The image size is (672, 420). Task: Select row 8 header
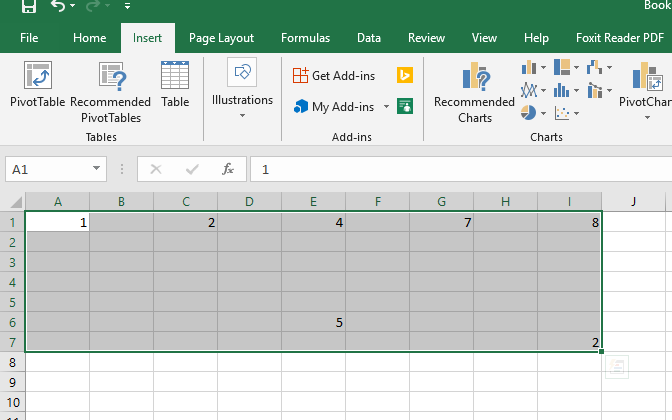pos(12,363)
